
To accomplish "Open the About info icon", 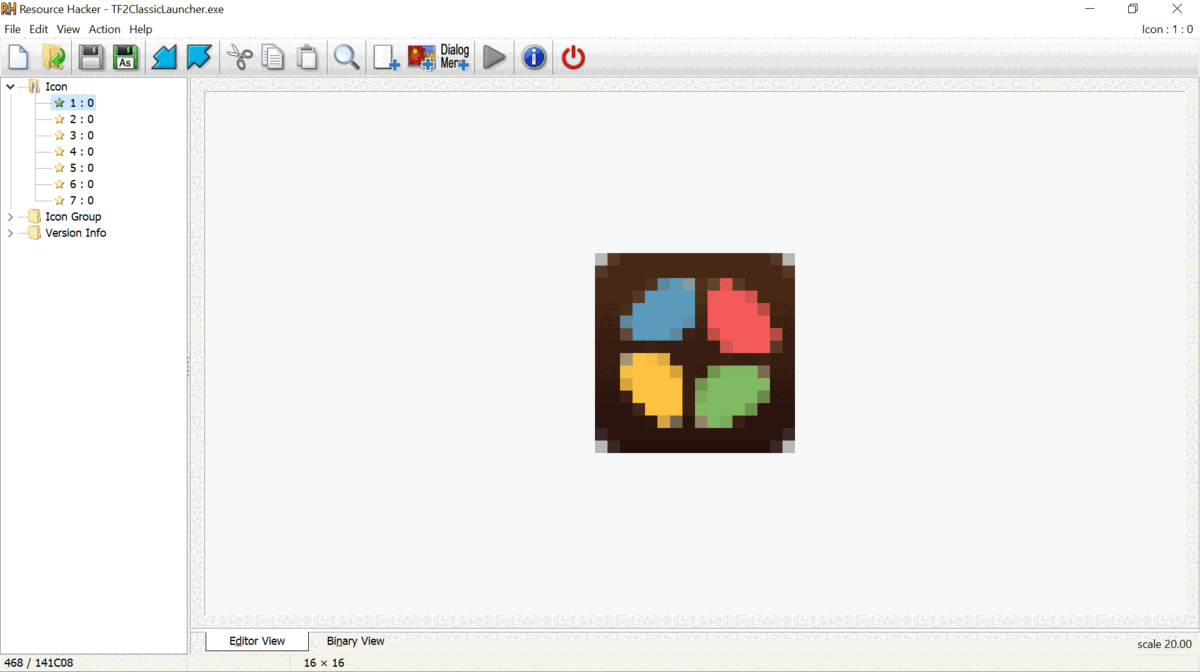I will pyautogui.click(x=534, y=57).
